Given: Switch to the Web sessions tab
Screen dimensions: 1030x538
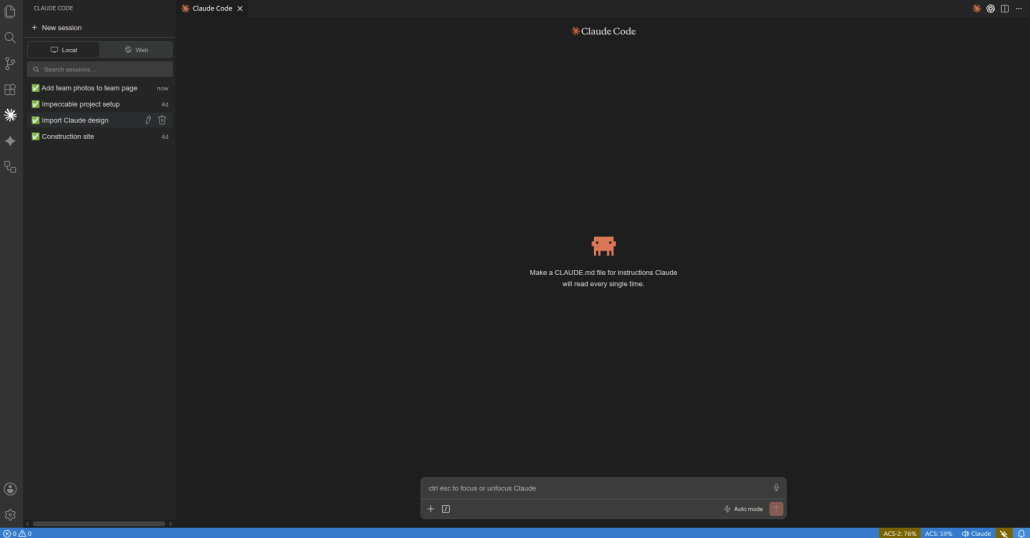Looking at the screenshot, I should click(x=136, y=50).
